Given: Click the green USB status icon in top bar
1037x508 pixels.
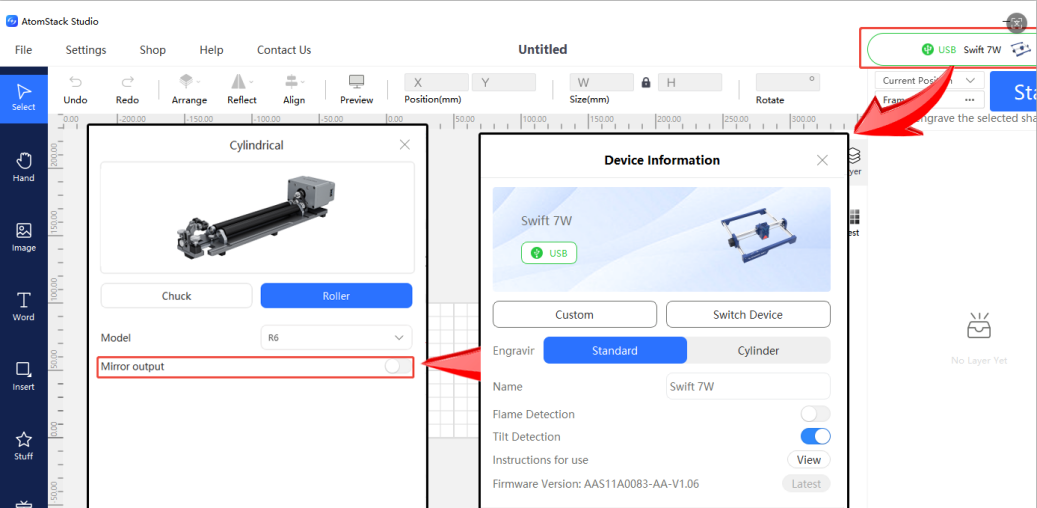Looking at the screenshot, I should click(x=928, y=49).
